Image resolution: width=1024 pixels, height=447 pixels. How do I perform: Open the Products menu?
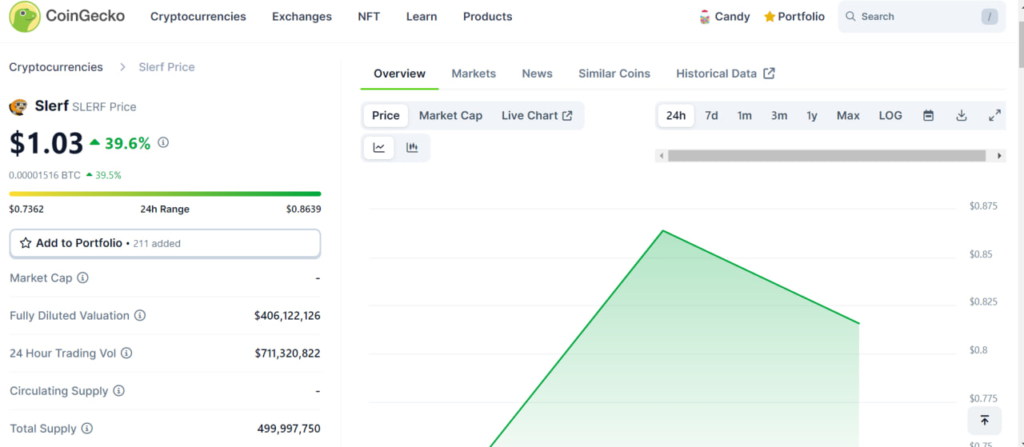(x=488, y=17)
